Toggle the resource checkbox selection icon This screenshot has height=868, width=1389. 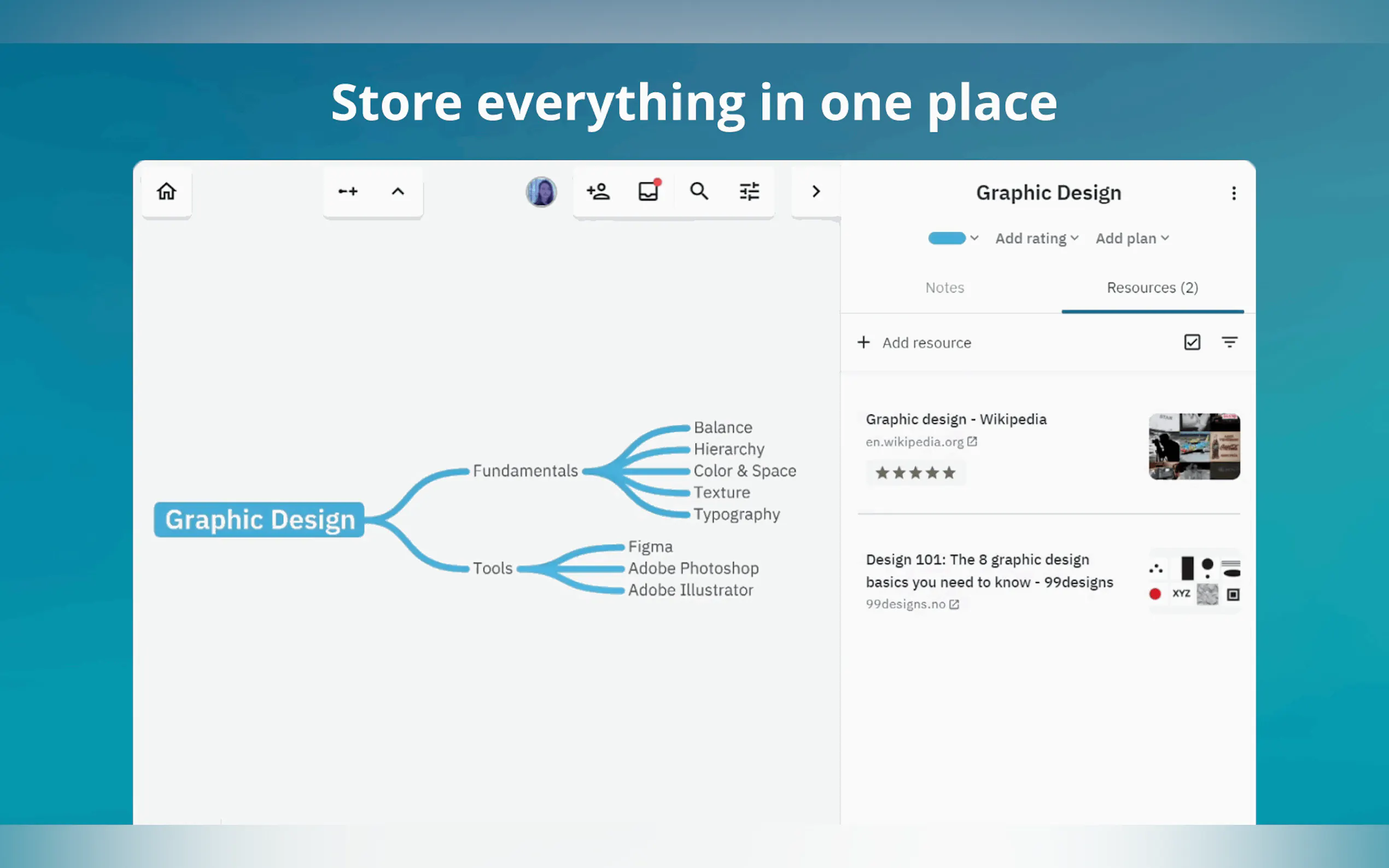(x=1192, y=342)
